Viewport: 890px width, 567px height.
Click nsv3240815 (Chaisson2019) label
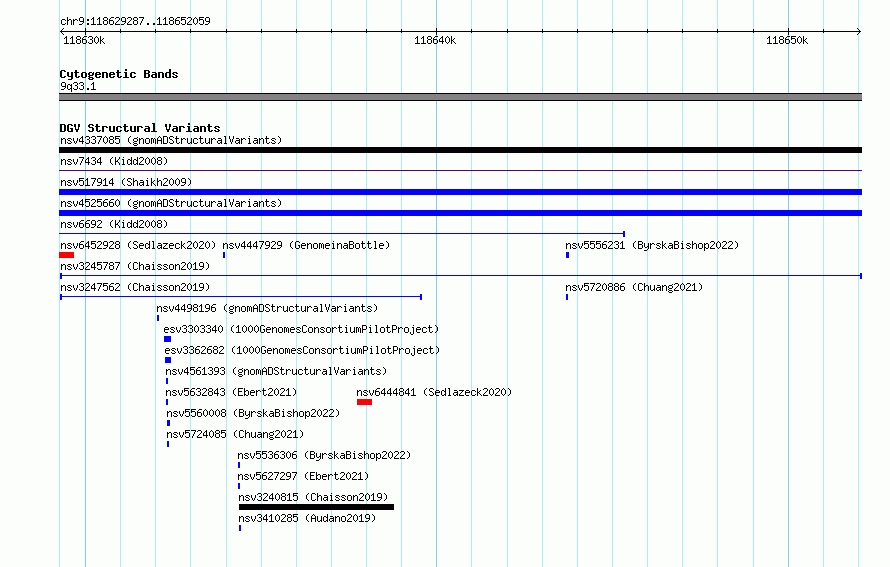tap(313, 497)
